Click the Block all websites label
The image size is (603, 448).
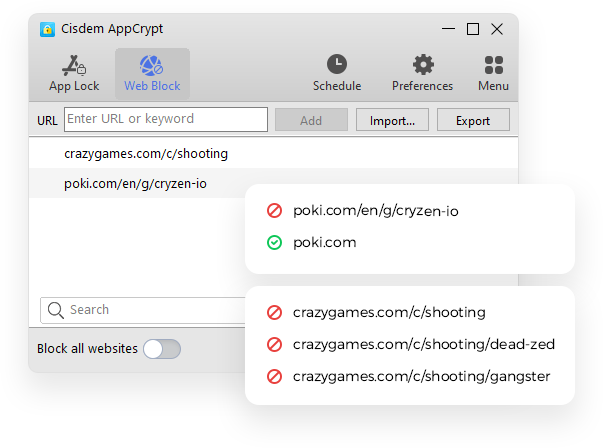[87, 349]
